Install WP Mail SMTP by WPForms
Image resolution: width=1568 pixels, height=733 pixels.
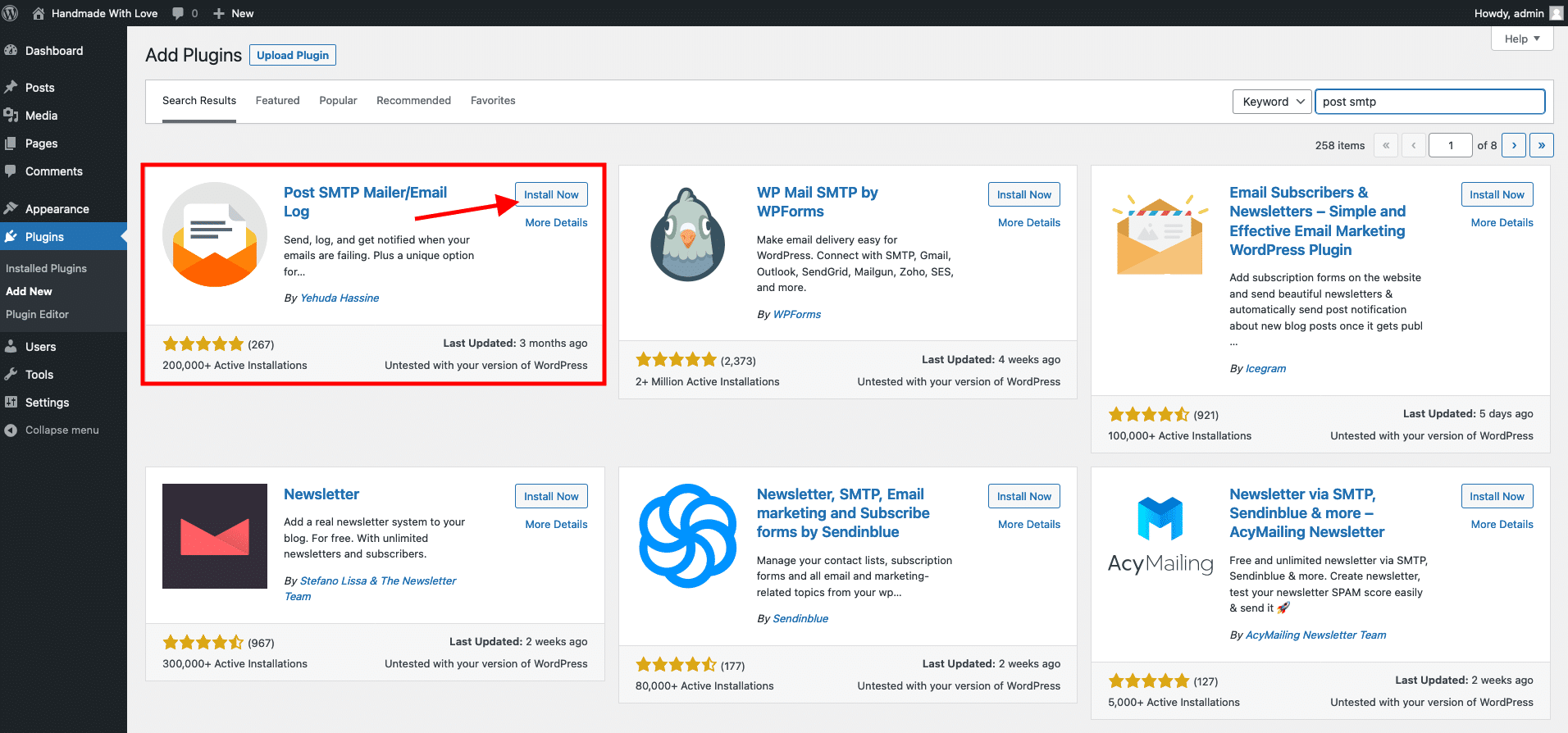(x=1024, y=194)
